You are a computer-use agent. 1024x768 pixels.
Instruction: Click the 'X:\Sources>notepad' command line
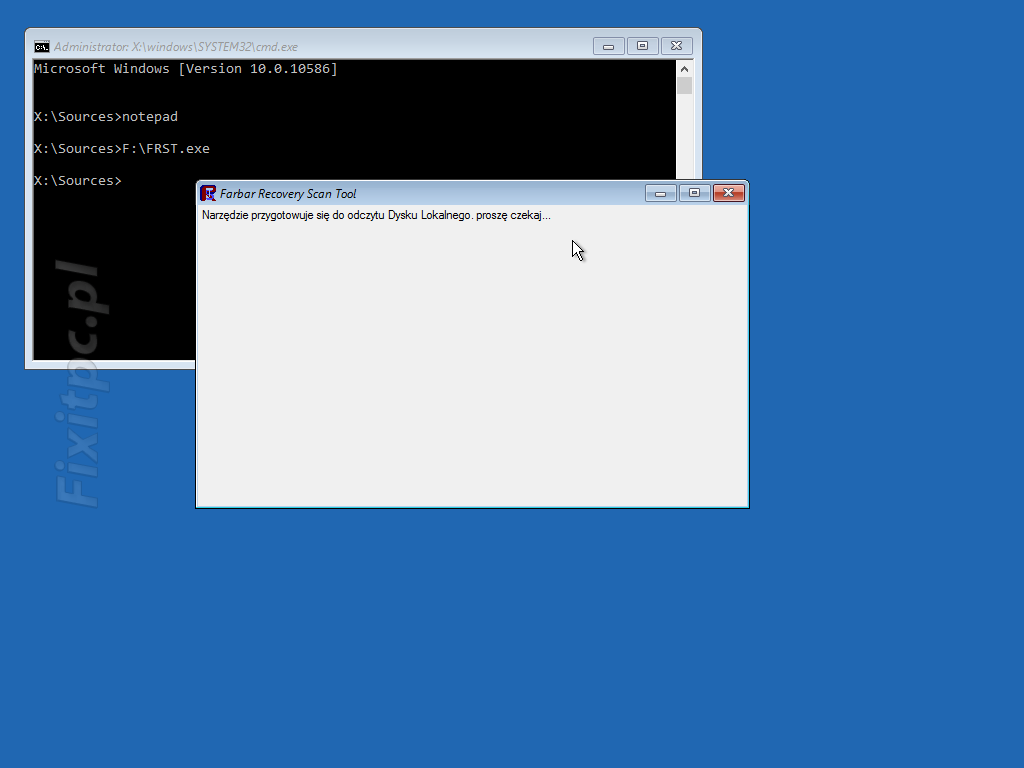pyautogui.click(x=106, y=117)
